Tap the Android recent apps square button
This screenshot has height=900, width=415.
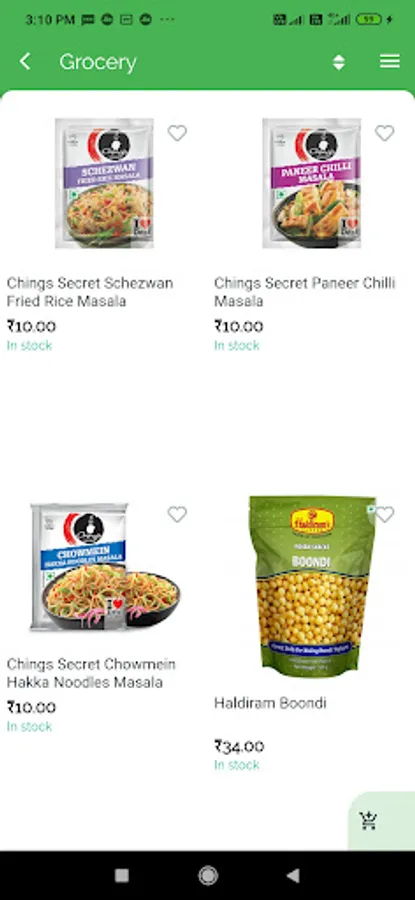pos(122,875)
